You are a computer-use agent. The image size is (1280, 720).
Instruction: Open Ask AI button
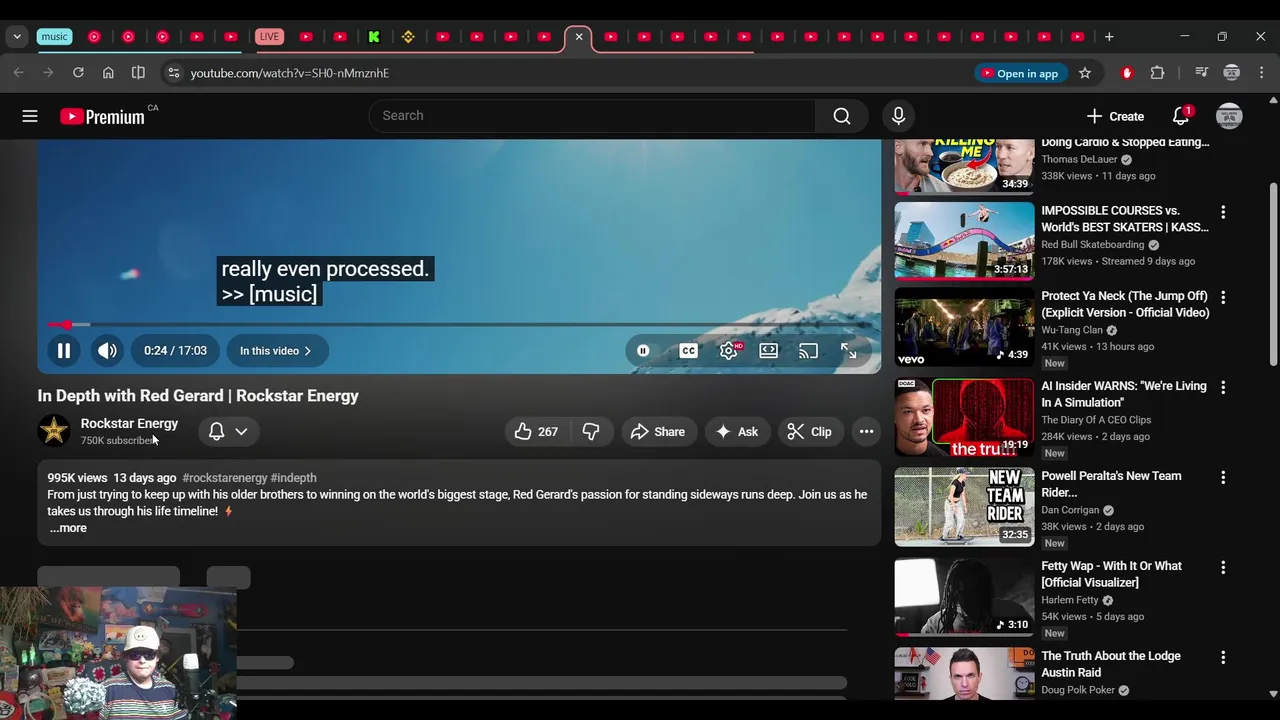tap(737, 432)
